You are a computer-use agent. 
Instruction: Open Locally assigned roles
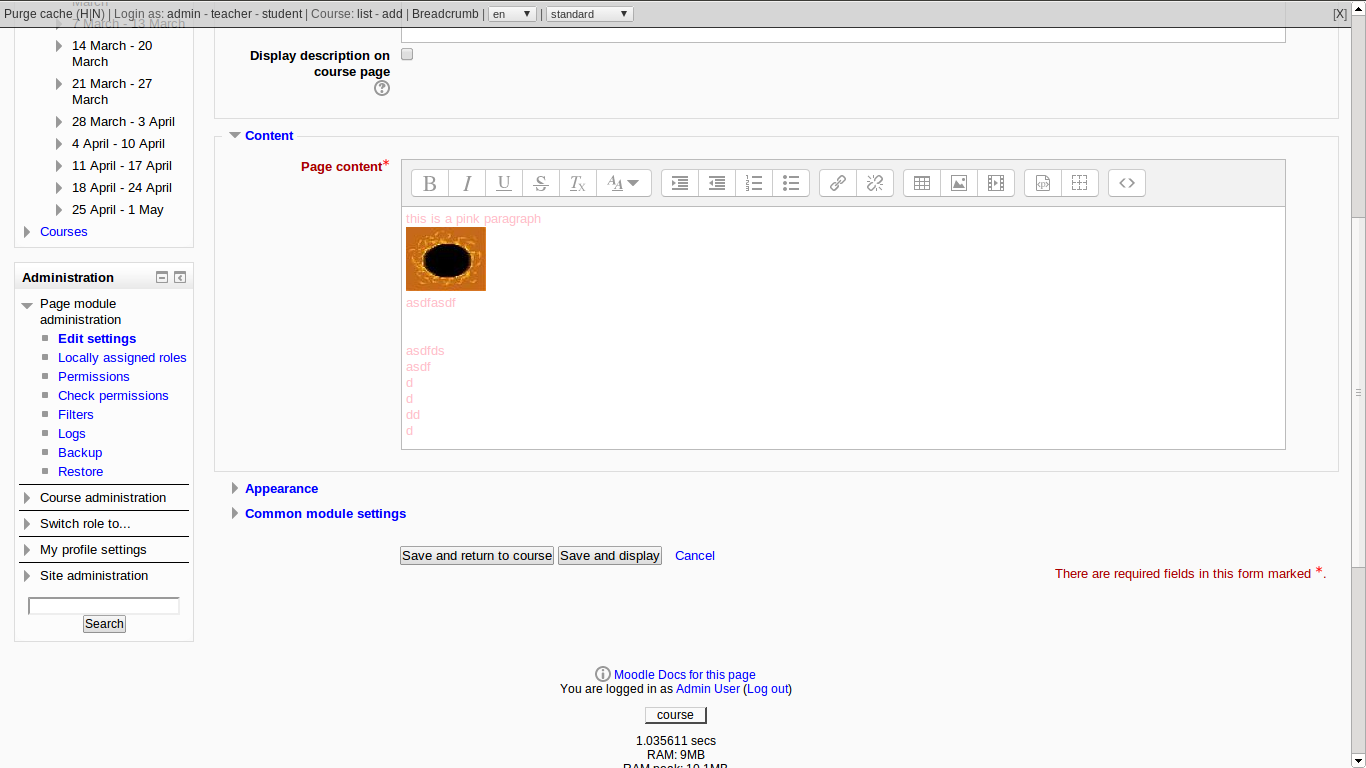(122, 357)
